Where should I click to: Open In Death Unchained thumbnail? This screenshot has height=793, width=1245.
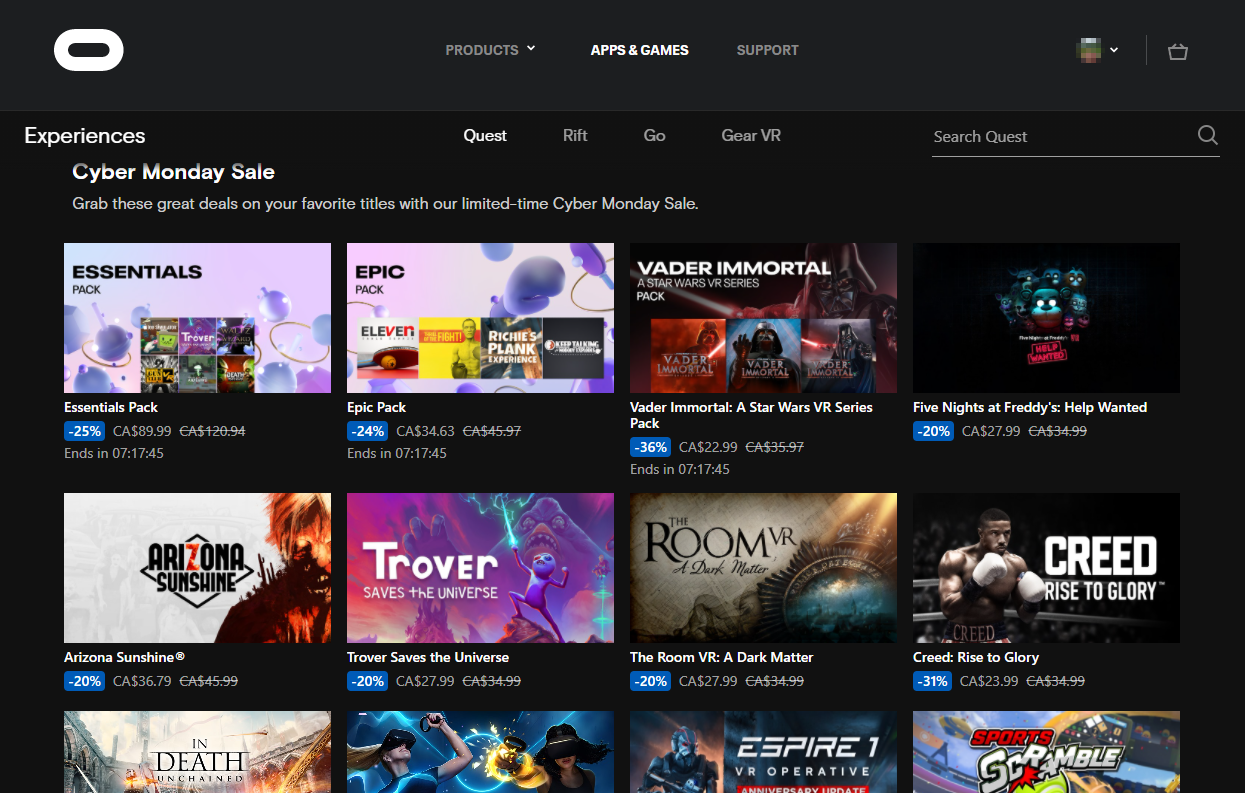(197, 752)
